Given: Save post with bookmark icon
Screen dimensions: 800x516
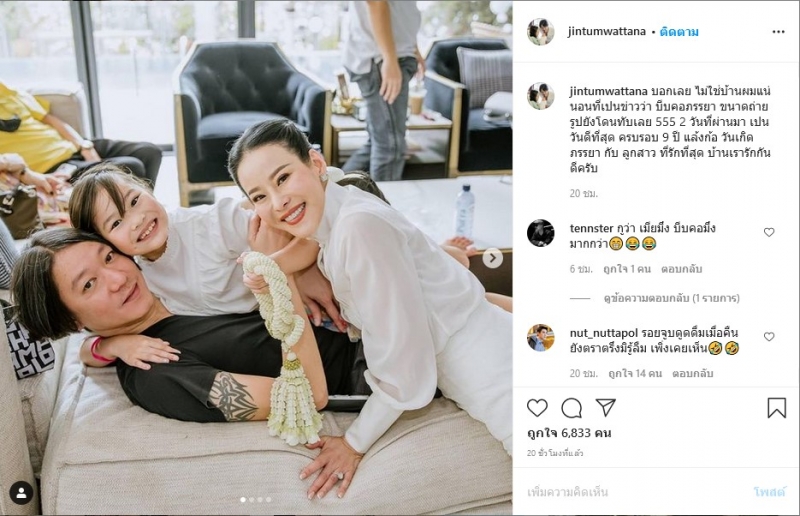Looking at the screenshot, I should [777, 408].
